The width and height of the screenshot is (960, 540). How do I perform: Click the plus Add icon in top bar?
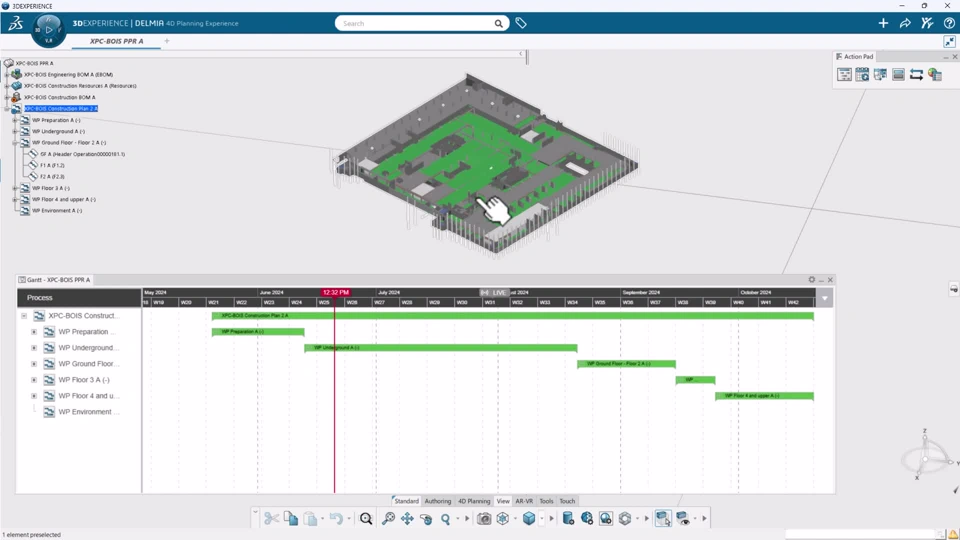coord(883,23)
